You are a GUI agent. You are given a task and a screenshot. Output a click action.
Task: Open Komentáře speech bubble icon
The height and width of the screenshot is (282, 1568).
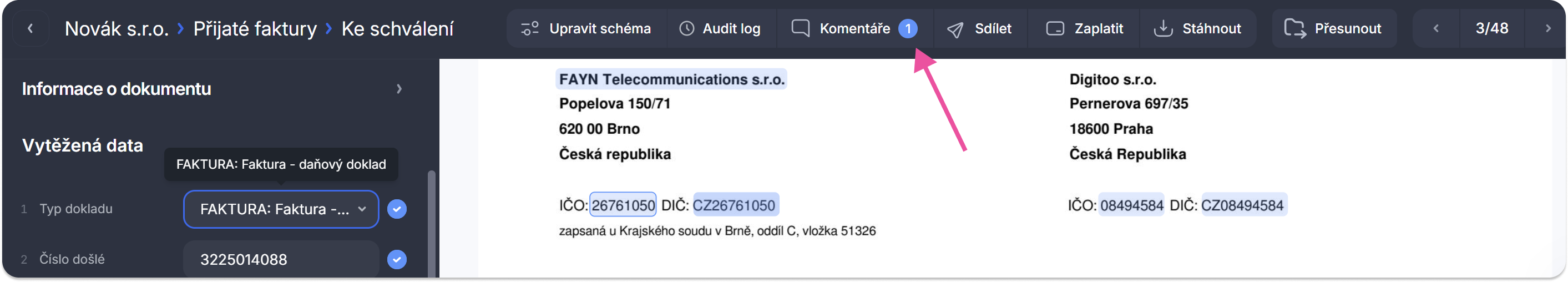point(801,29)
